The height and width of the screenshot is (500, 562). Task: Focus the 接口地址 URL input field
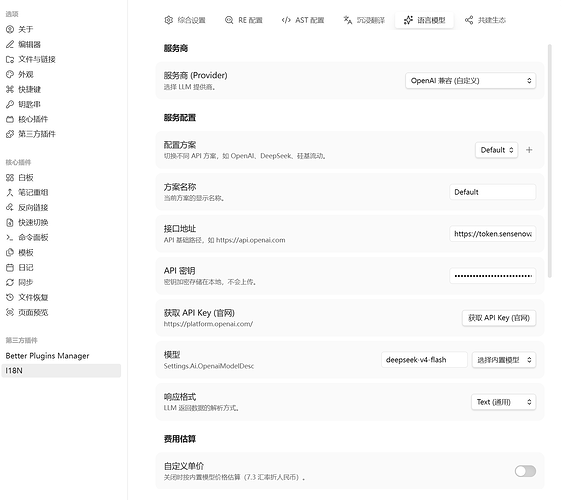(x=492, y=234)
